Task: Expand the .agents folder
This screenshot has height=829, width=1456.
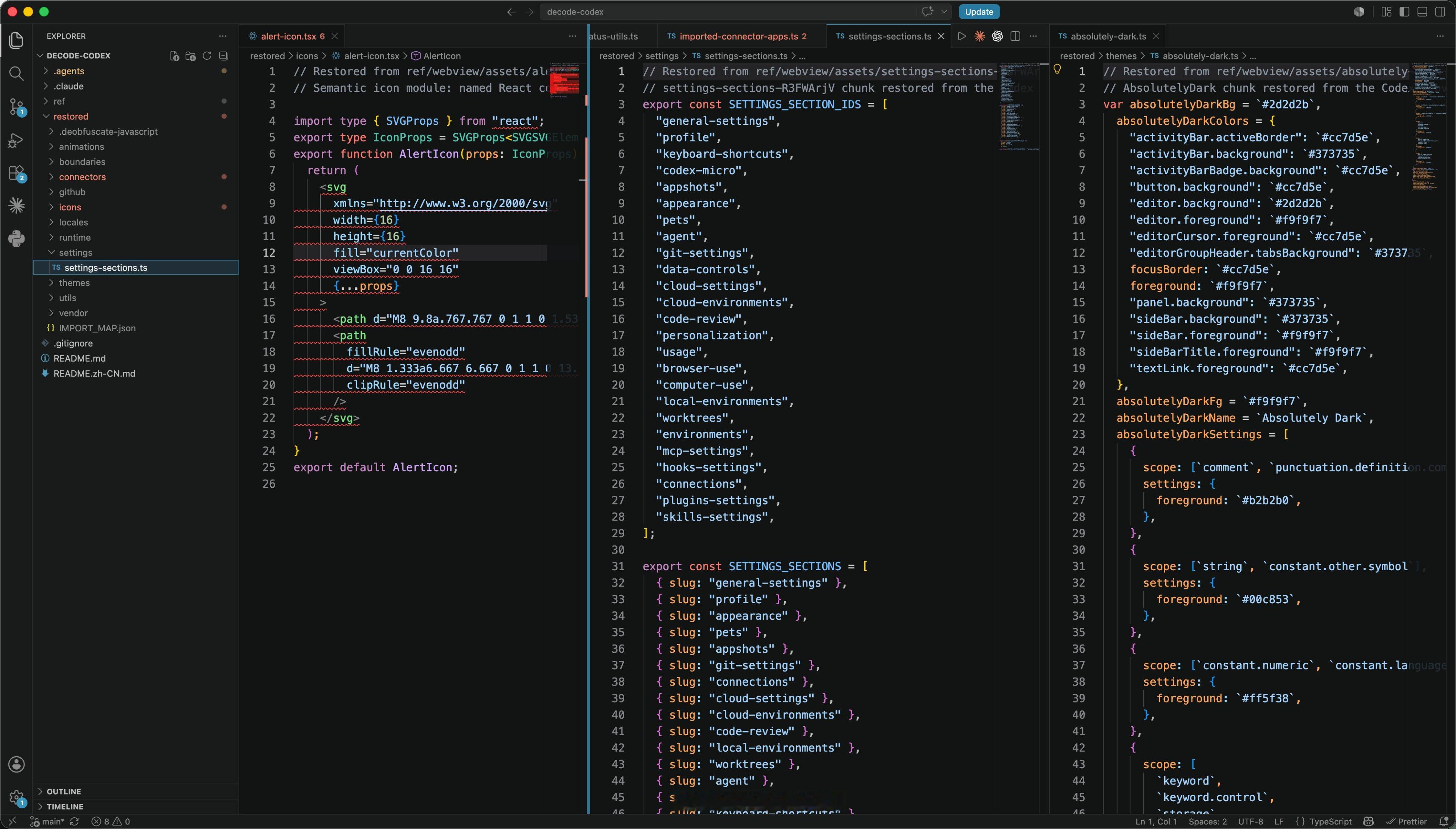Action: 135,71
